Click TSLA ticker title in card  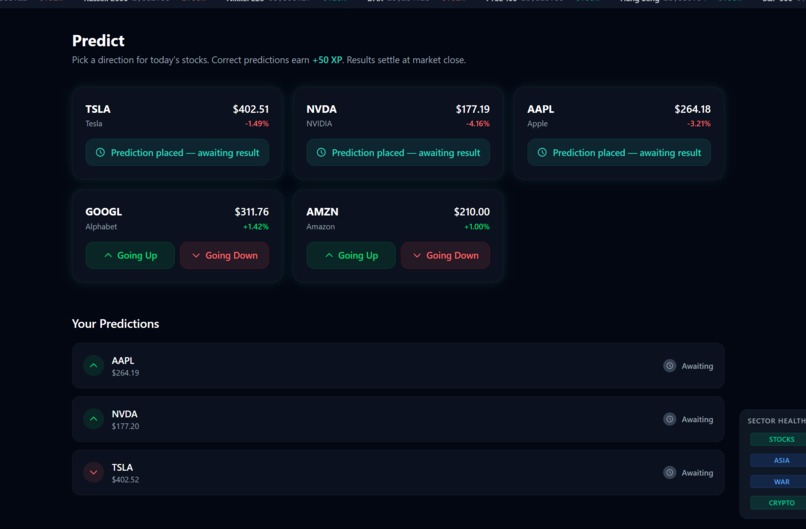(98, 109)
